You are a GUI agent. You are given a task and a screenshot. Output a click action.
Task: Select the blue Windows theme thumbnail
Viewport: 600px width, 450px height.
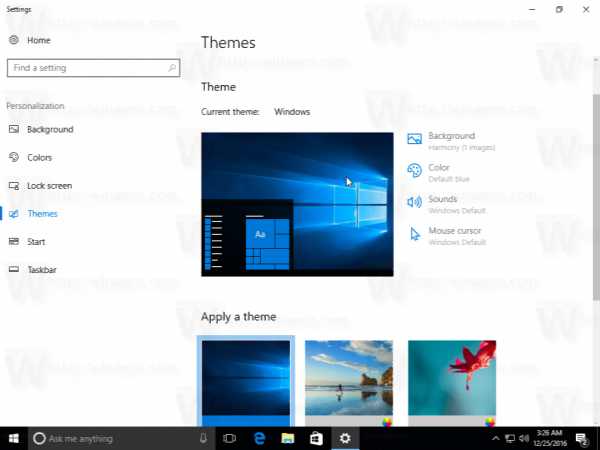click(245, 382)
